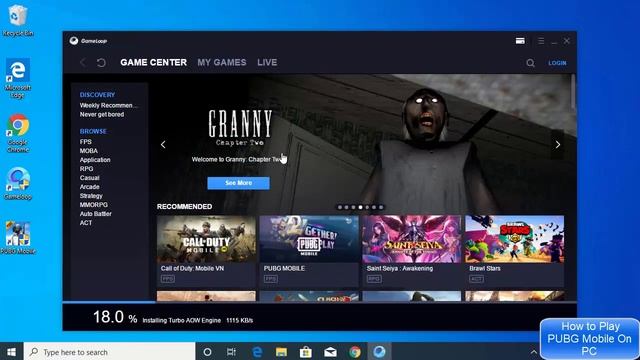Click the GameLoop logo in title bar
Image resolution: width=640 pixels, height=360 pixels.
click(88, 41)
